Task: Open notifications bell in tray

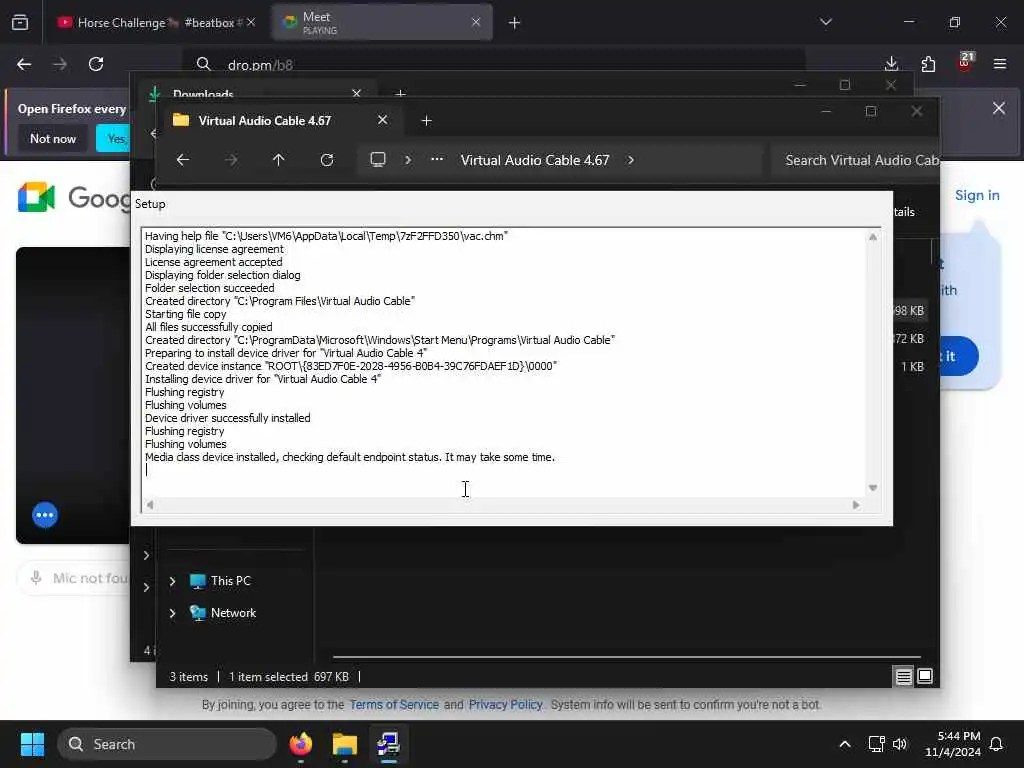Action: pyautogui.click(x=997, y=744)
